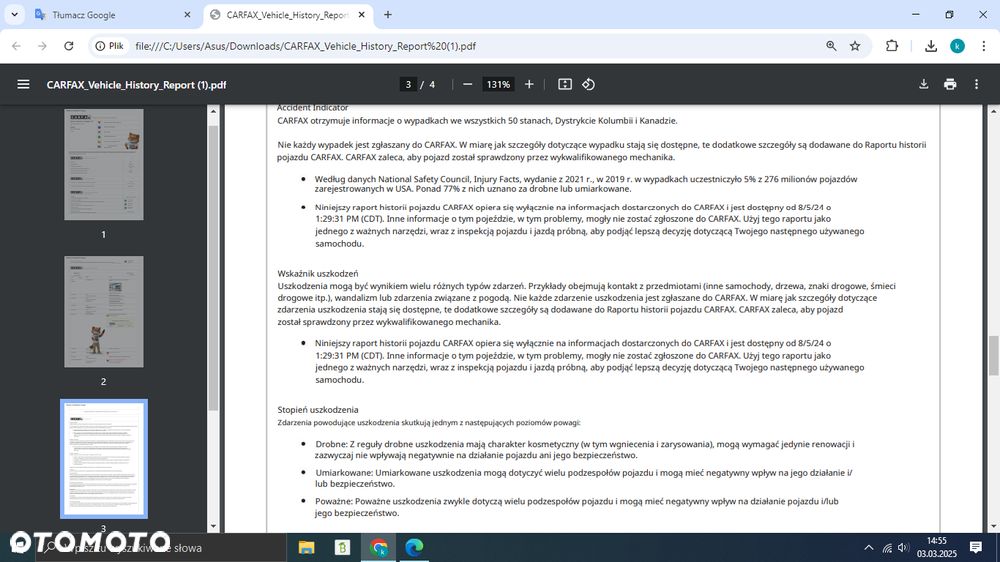
Task: Fit page to width icon
Action: [564, 84]
